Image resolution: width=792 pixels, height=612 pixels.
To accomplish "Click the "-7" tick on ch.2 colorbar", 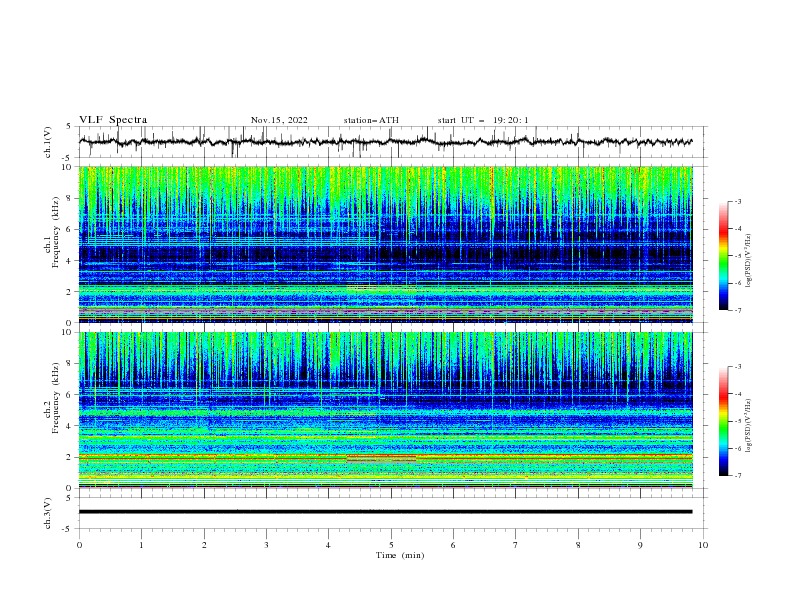I will [x=738, y=476].
